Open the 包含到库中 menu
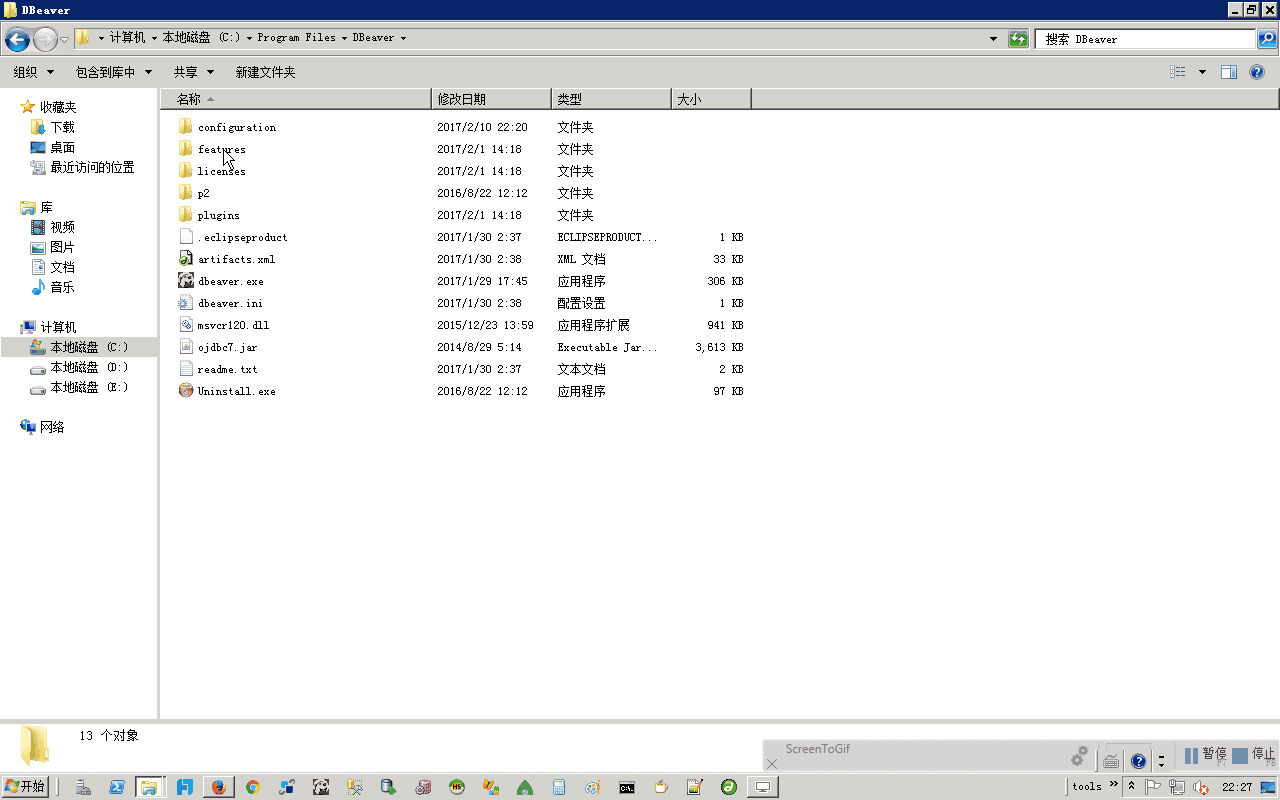Viewport: 1280px width, 800px height. point(114,72)
